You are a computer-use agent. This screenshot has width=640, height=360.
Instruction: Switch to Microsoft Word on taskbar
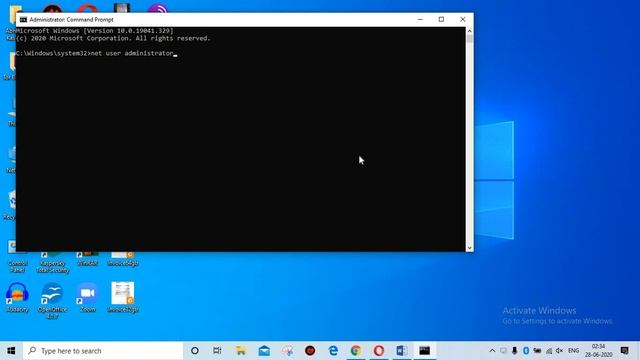(402, 351)
